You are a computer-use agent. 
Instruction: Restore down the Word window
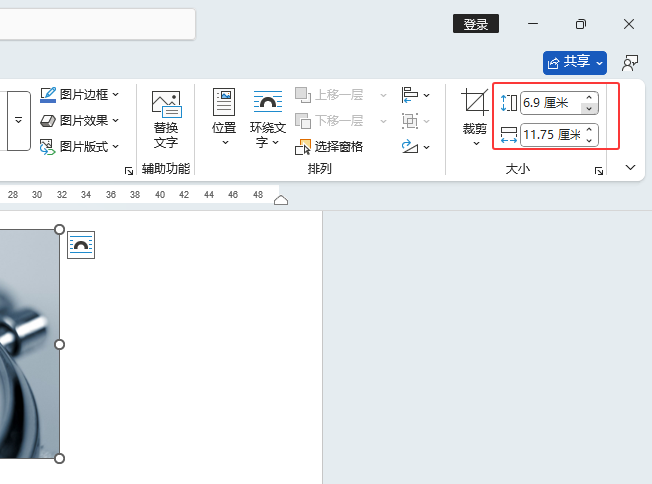click(x=581, y=24)
